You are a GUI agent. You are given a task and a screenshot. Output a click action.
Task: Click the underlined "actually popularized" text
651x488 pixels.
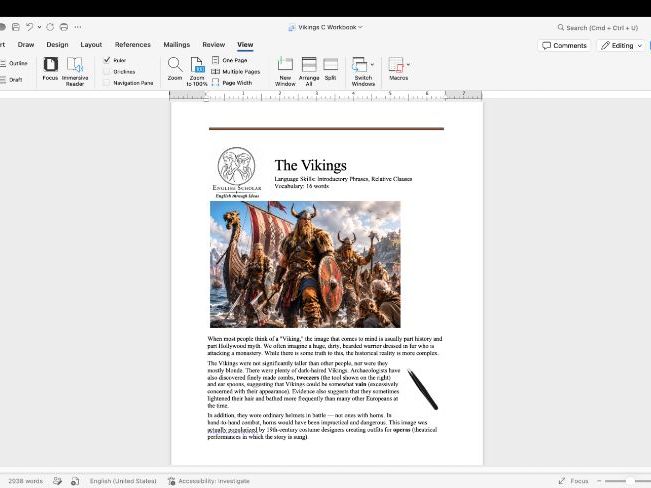tap(232, 430)
